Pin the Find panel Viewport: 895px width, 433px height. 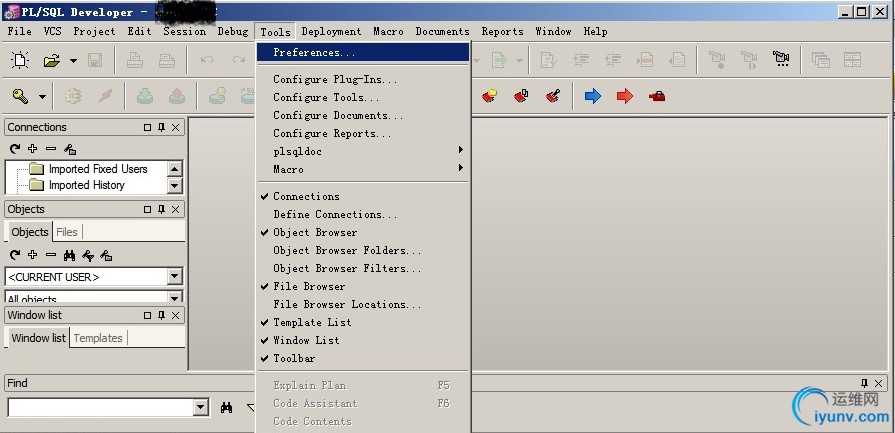pos(864,383)
